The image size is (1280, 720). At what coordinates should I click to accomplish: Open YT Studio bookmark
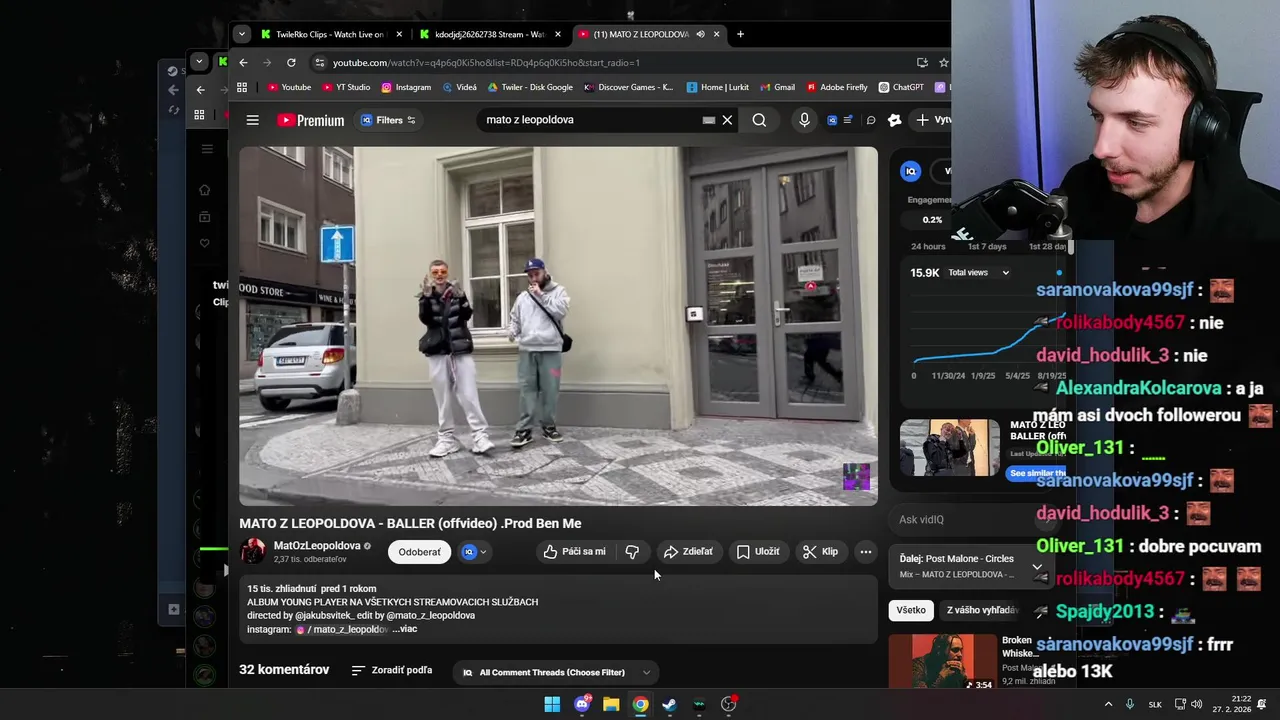pyautogui.click(x=346, y=87)
